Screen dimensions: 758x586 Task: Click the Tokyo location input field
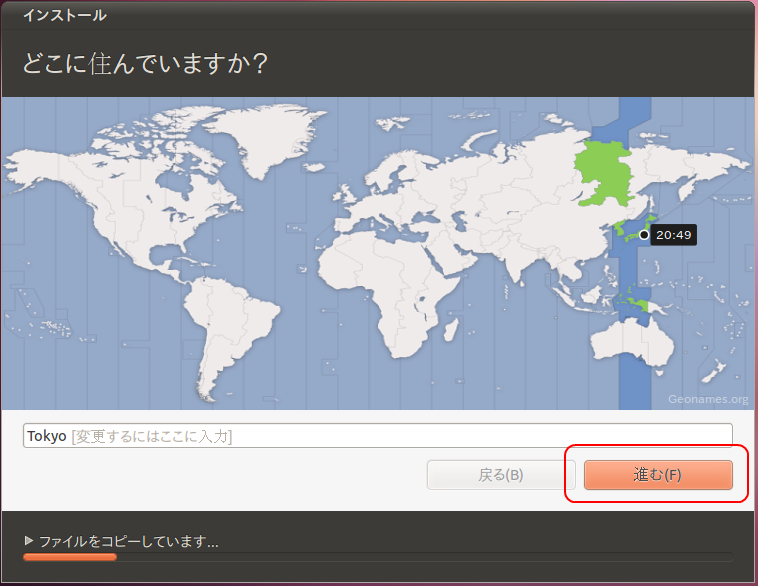click(x=378, y=436)
